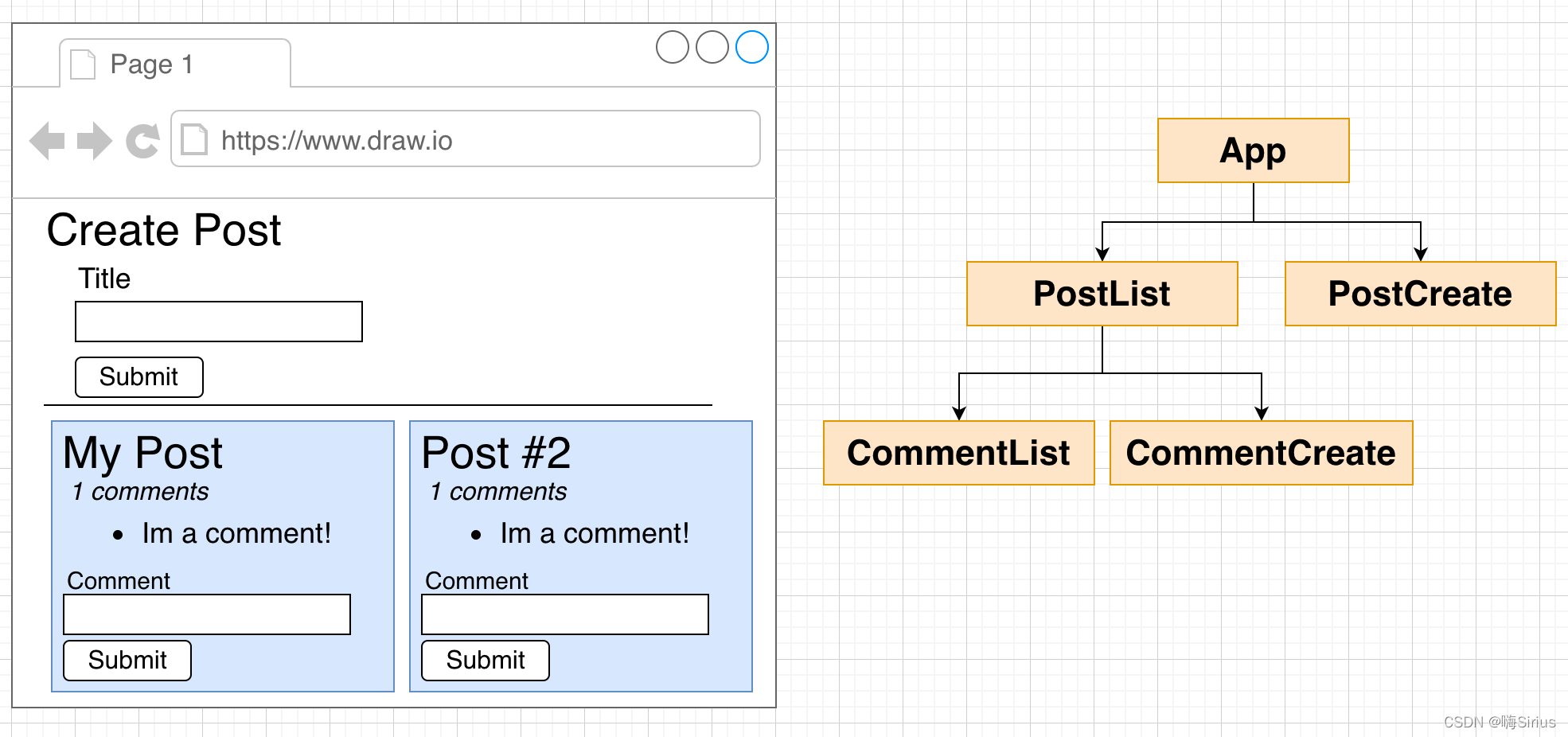
Task: Submit the comment under My Post
Action: point(127,661)
